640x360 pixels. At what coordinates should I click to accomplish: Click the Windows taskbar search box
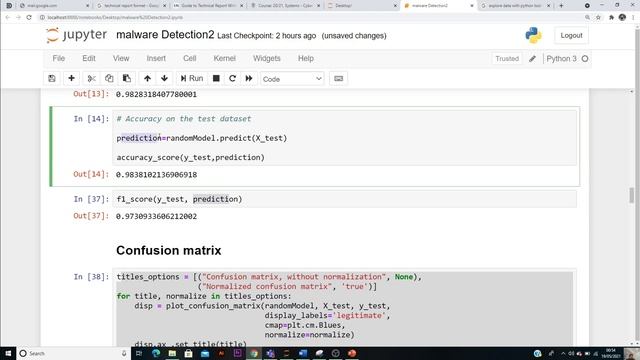pyautogui.click(x=73, y=353)
